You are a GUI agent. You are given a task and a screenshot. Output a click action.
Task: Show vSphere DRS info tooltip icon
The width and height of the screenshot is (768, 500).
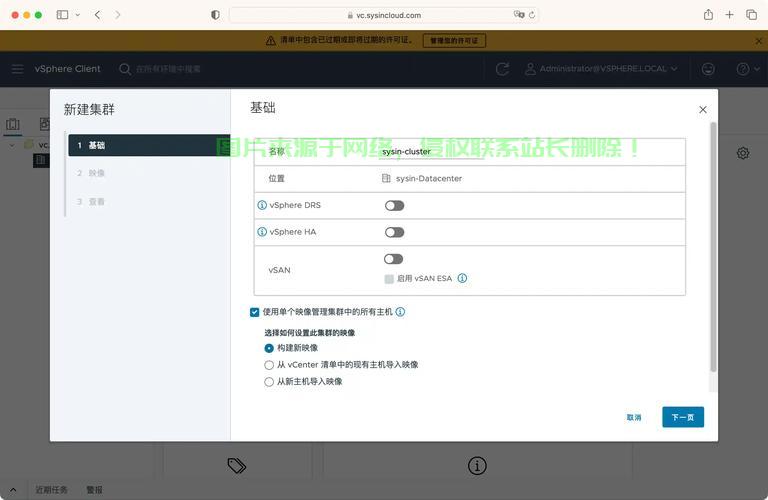tap(262, 205)
